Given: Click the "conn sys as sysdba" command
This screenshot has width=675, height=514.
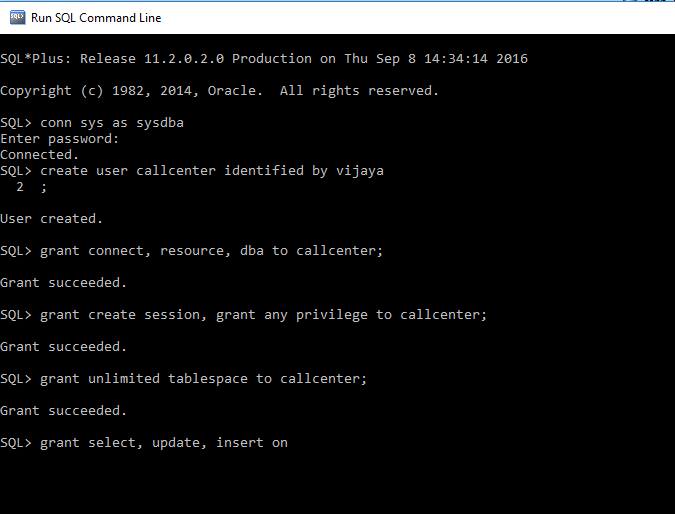Looking at the screenshot, I should (112, 123).
